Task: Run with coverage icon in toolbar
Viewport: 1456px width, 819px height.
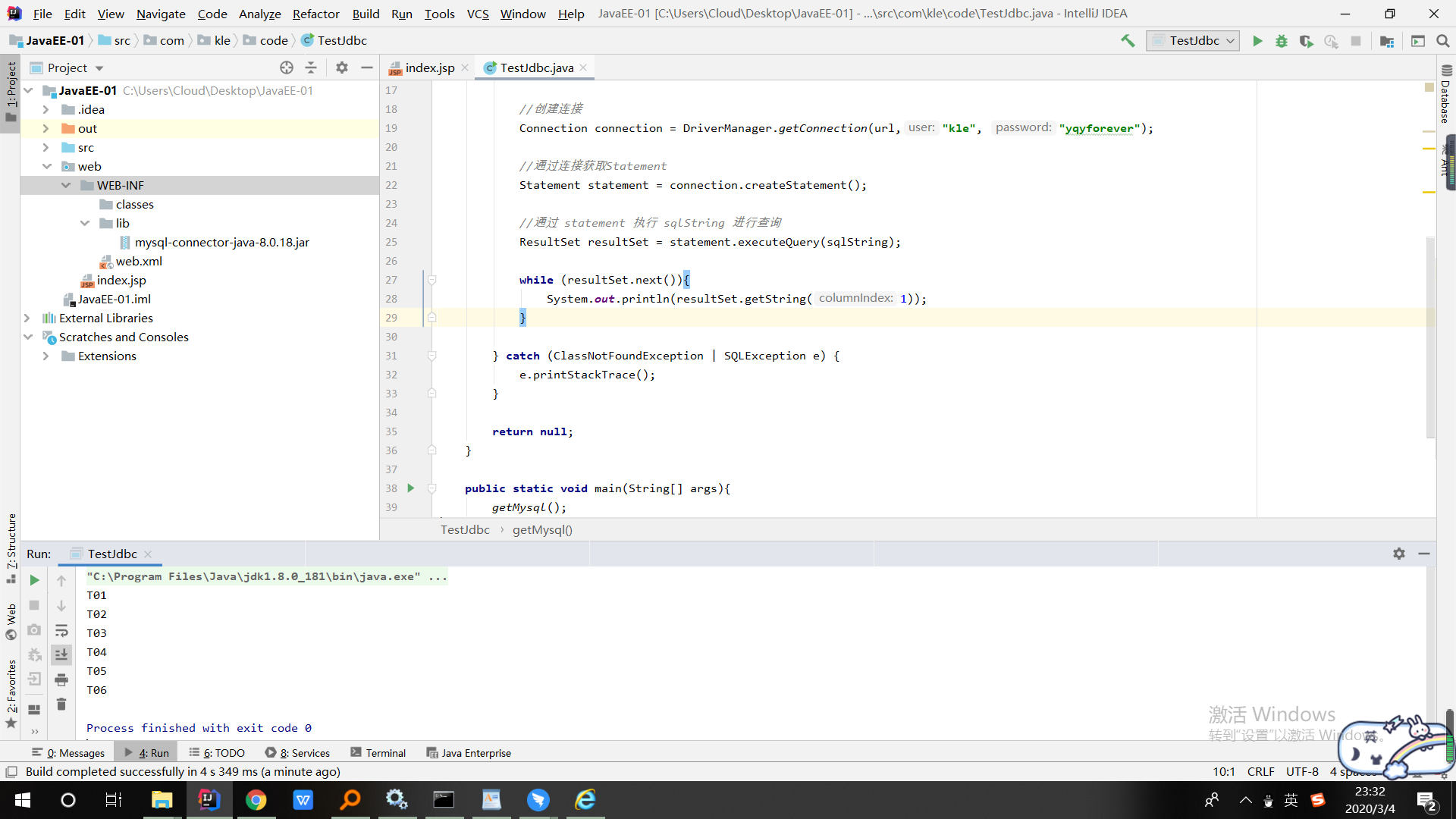Action: pos(1306,41)
